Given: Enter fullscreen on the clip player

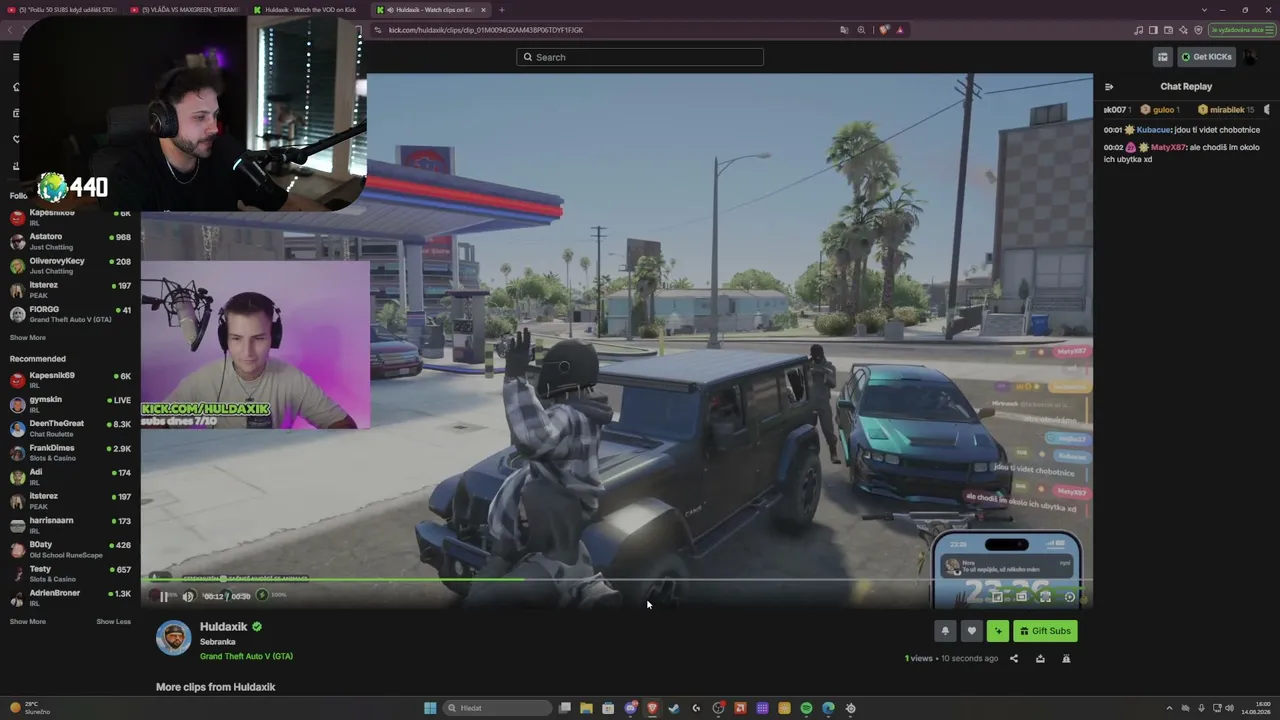Looking at the screenshot, I should 1045,597.
